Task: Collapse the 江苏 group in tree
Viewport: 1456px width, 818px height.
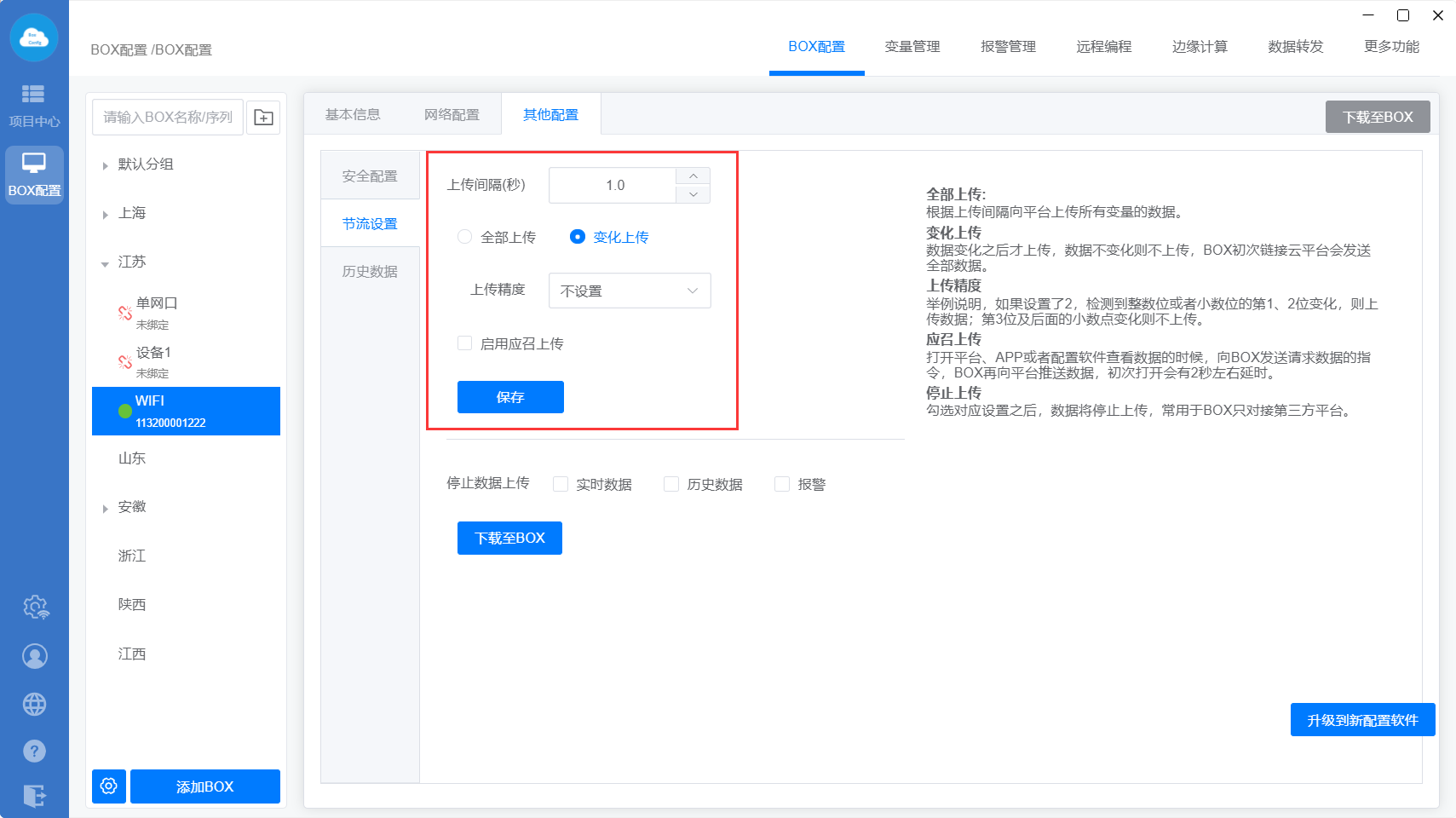Action: pos(105,263)
